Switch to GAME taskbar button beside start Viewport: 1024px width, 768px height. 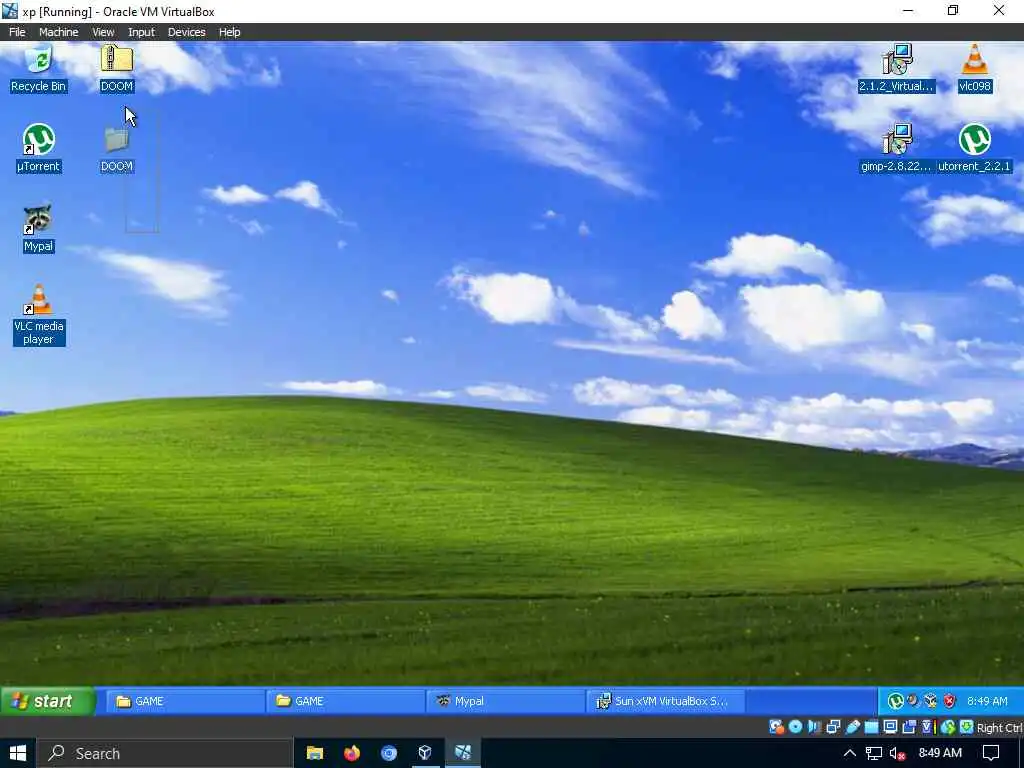[x=185, y=701]
